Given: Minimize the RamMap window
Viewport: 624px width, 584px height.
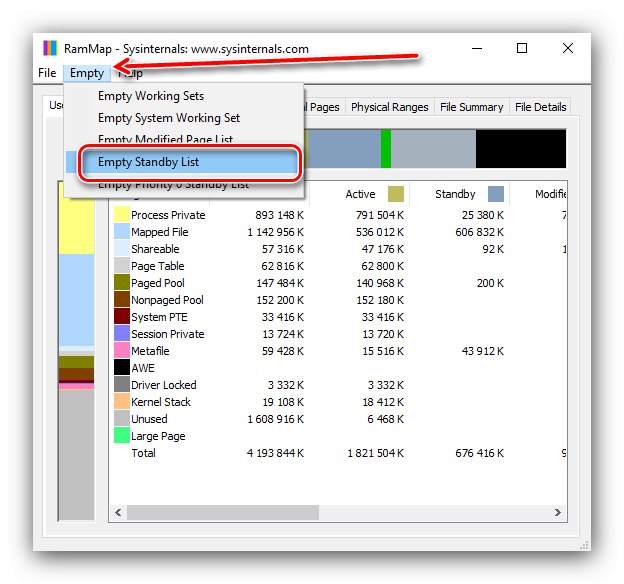Looking at the screenshot, I should click(x=477, y=49).
